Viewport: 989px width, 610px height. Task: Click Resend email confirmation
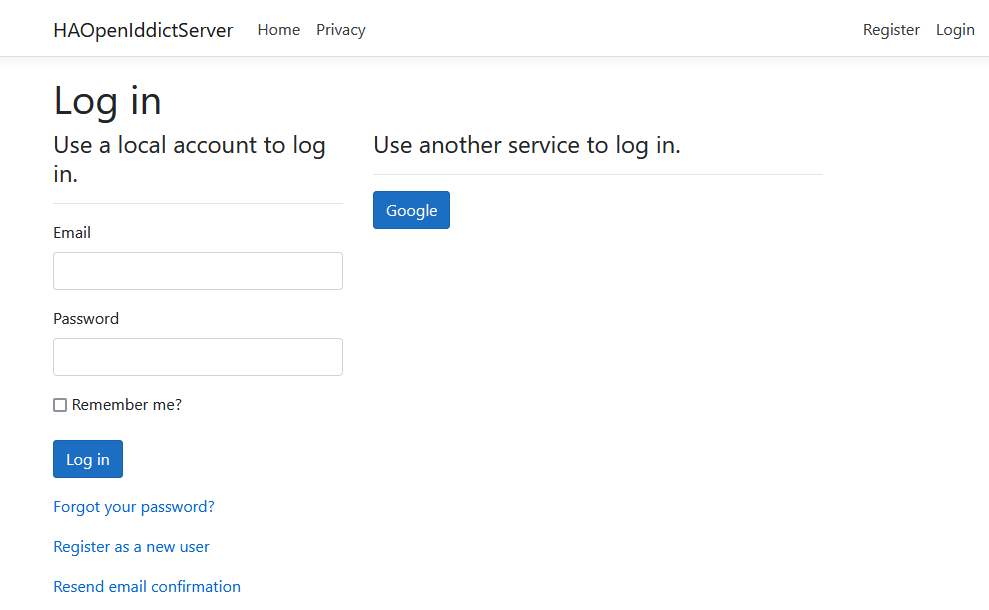pyautogui.click(x=147, y=585)
